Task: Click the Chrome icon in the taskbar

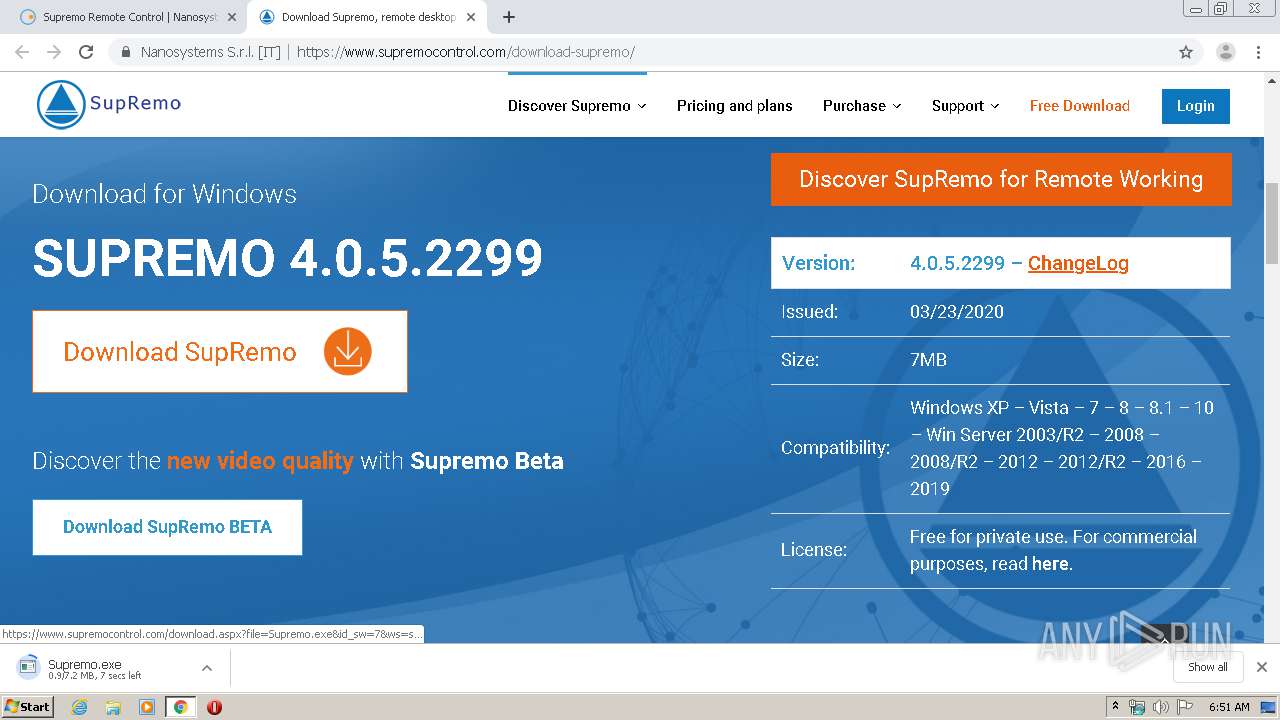Action: click(x=180, y=707)
